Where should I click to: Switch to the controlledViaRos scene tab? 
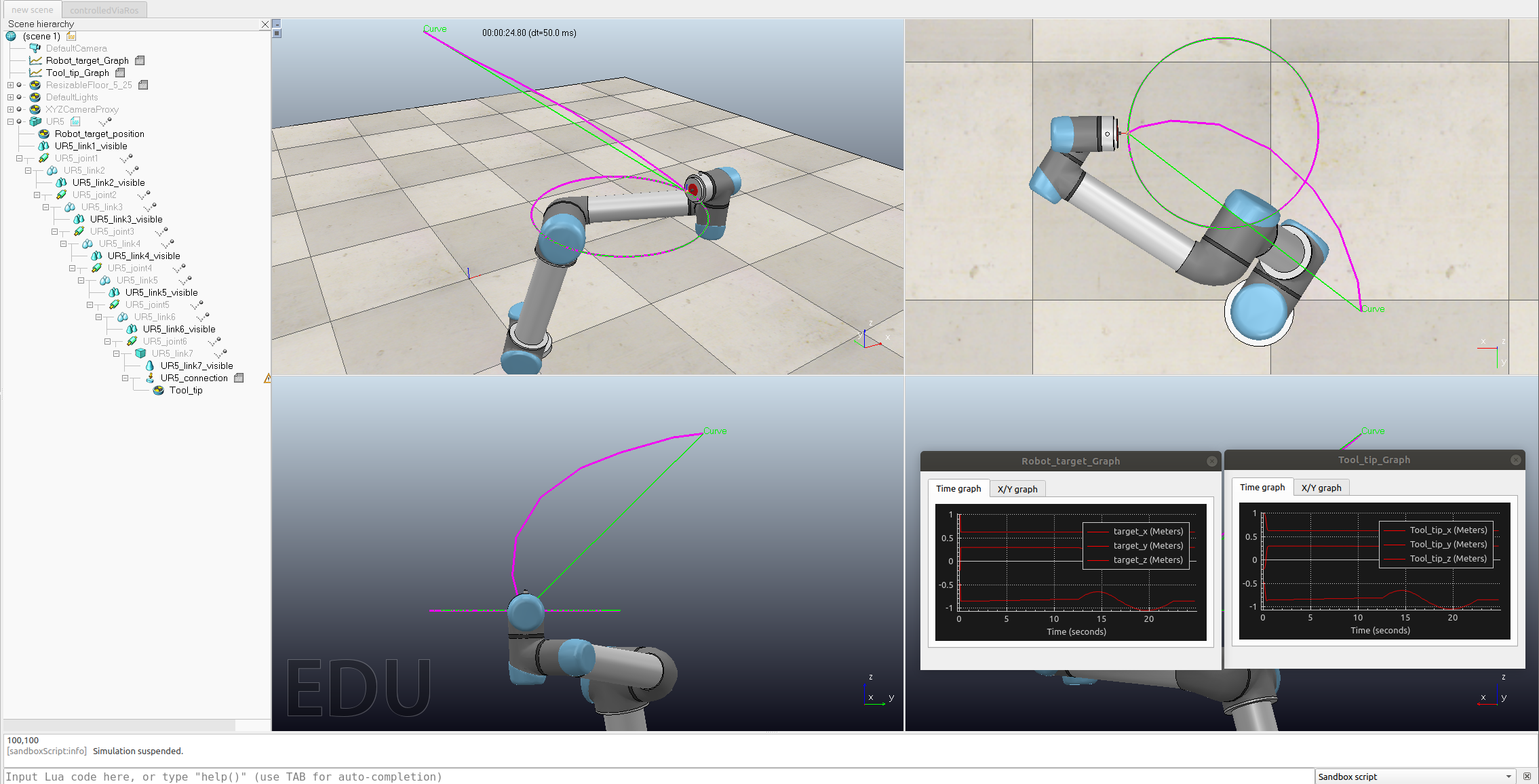point(104,9)
